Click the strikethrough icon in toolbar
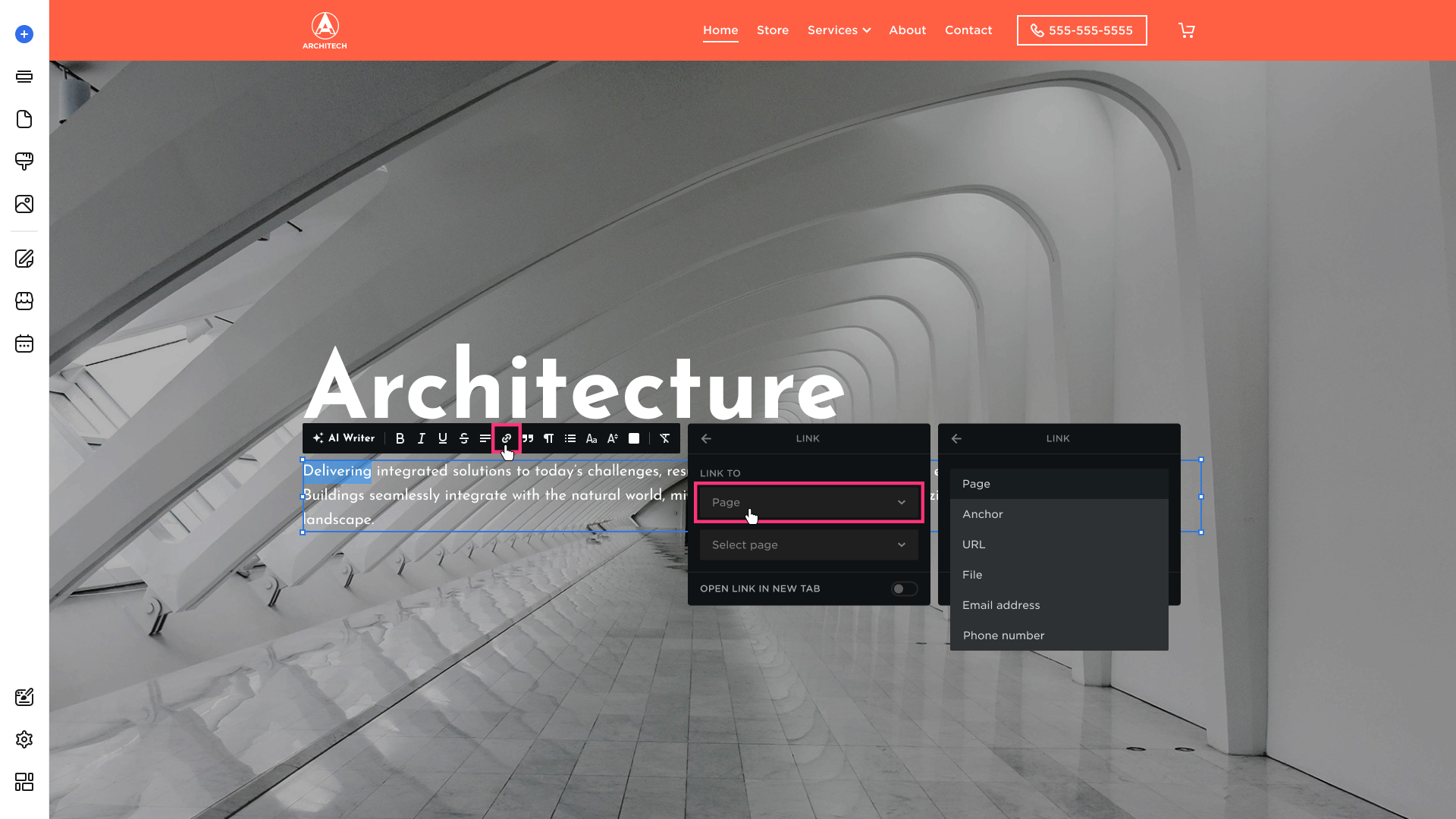This screenshot has height=819, width=1456. (464, 438)
